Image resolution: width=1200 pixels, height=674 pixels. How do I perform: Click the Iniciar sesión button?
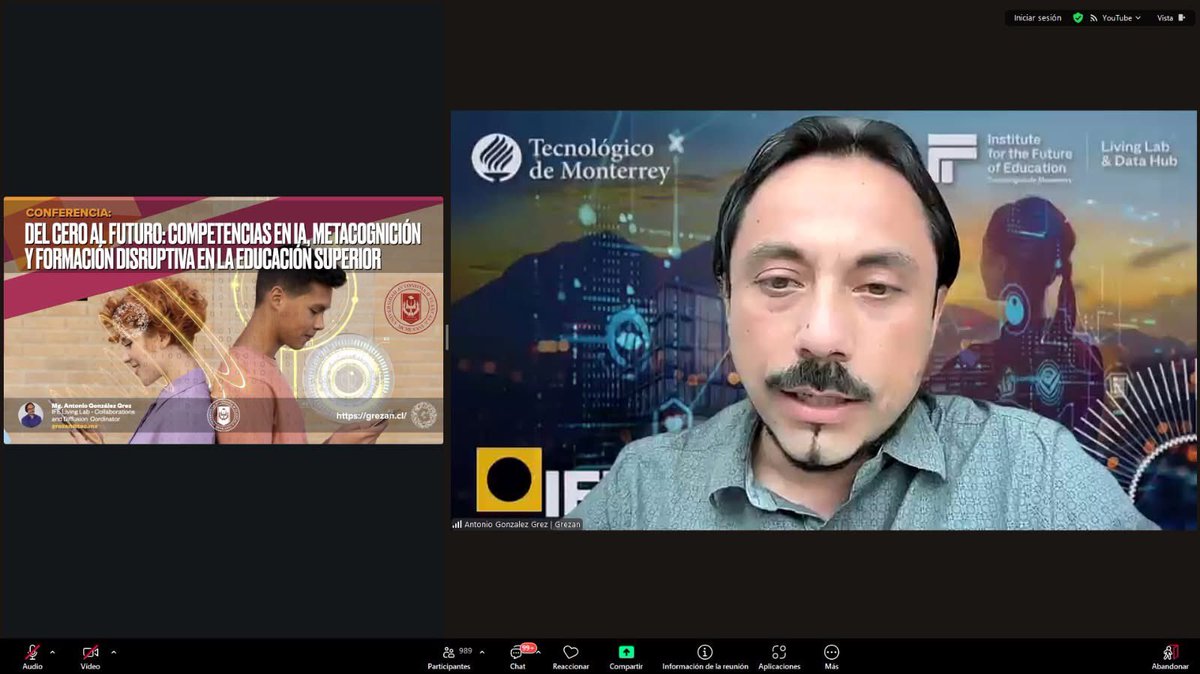(x=1037, y=17)
